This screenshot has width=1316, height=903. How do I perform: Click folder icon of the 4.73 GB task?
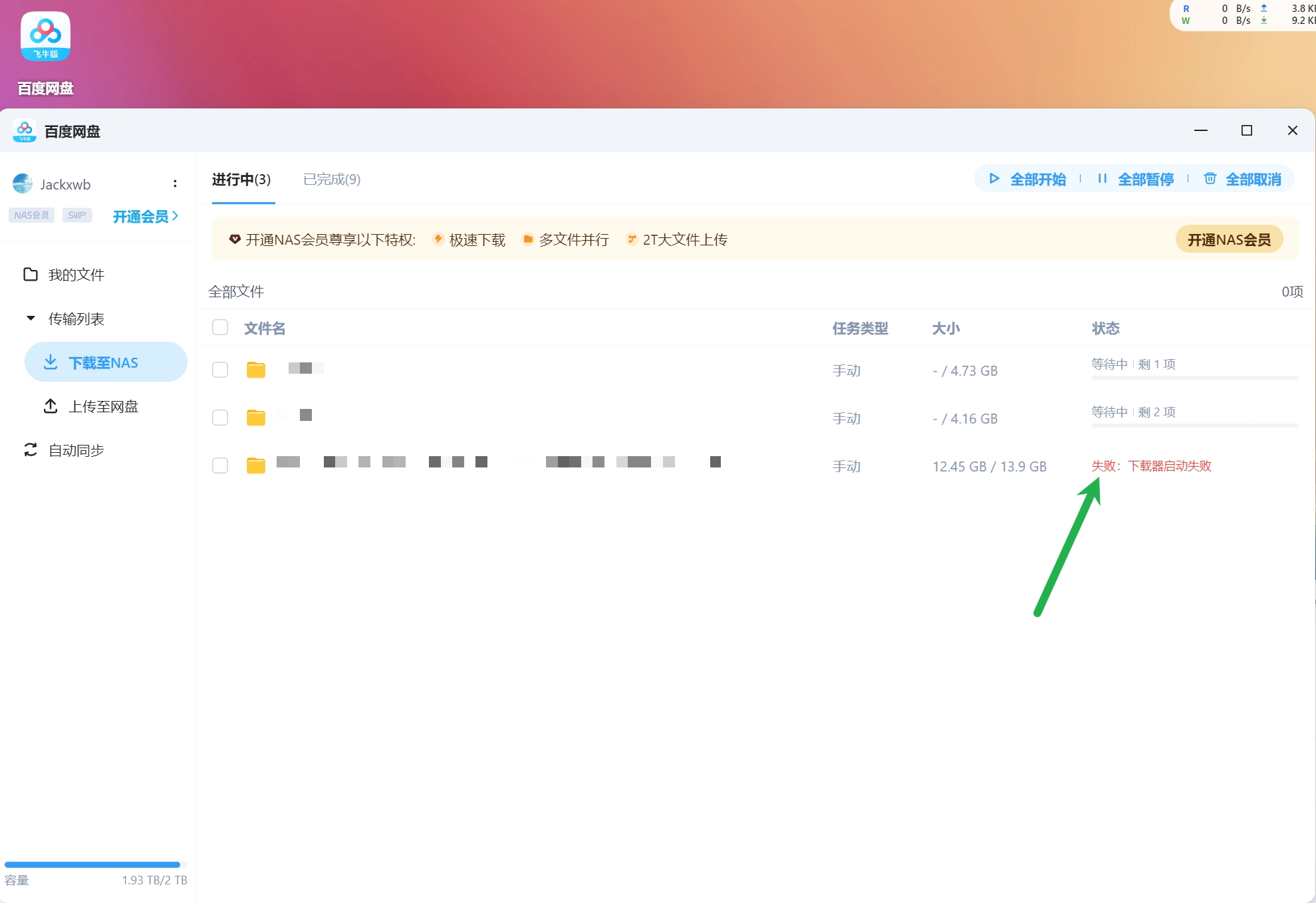(x=256, y=370)
